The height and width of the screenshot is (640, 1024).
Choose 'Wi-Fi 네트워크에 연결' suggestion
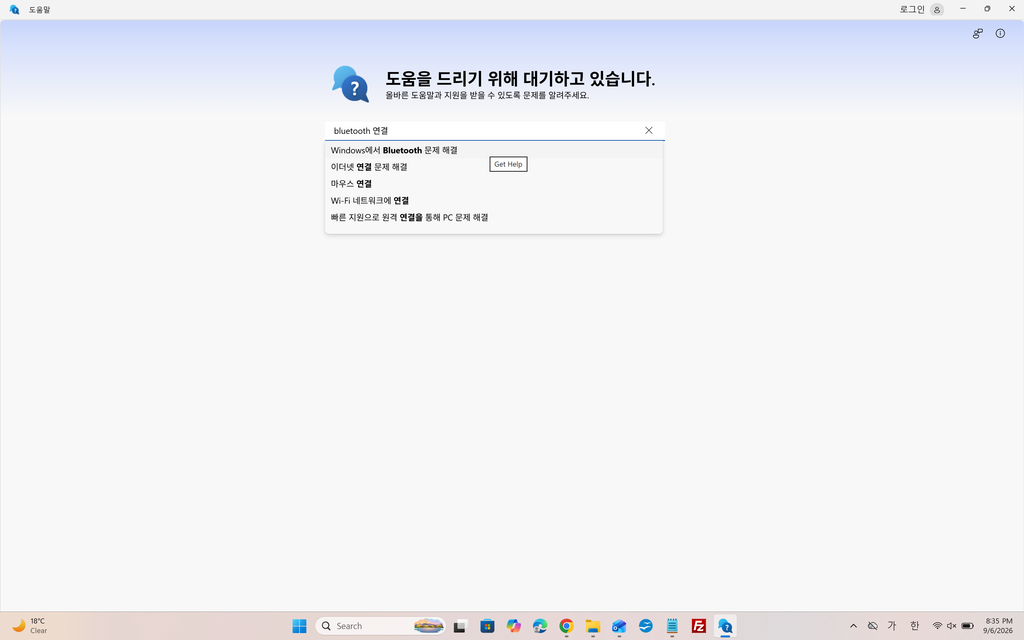point(494,200)
